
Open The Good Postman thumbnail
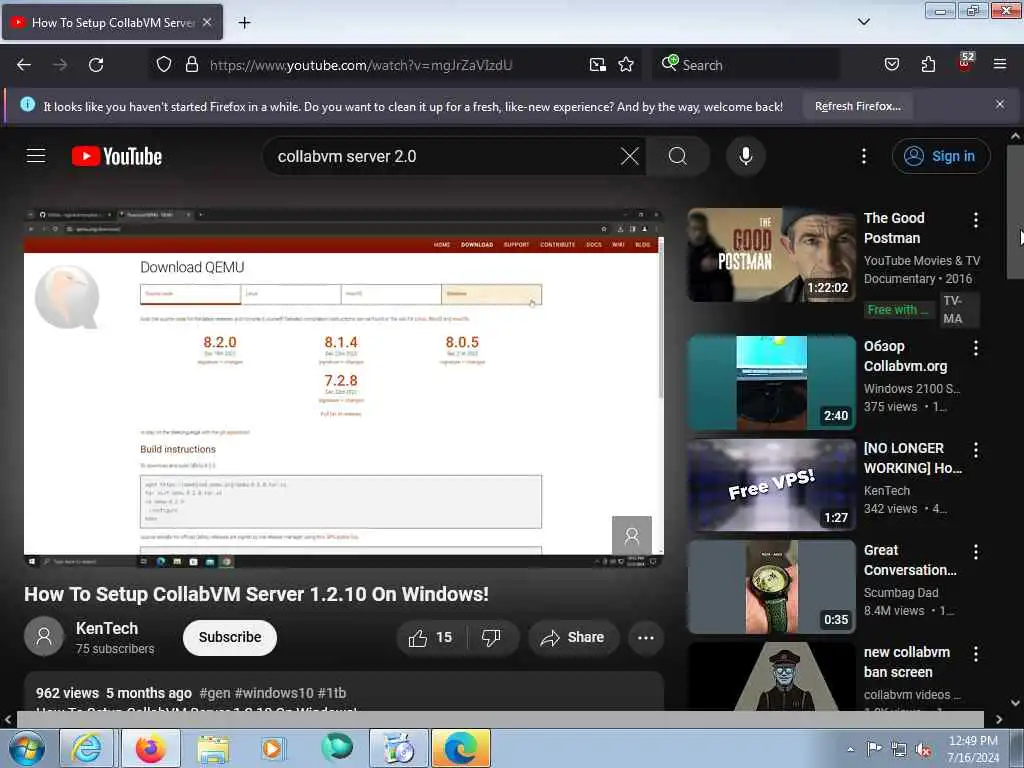pyautogui.click(x=771, y=255)
